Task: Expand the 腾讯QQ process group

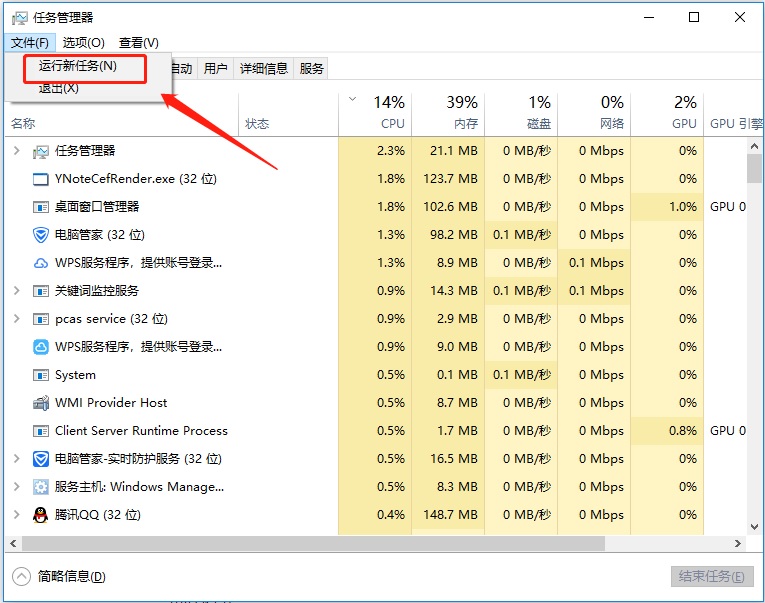Action: tap(16, 515)
